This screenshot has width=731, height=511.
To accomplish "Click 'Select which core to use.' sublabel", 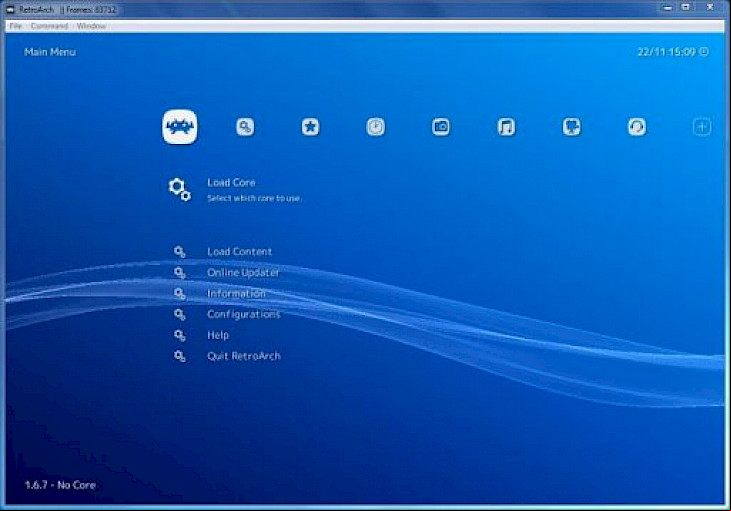I will (254, 198).
